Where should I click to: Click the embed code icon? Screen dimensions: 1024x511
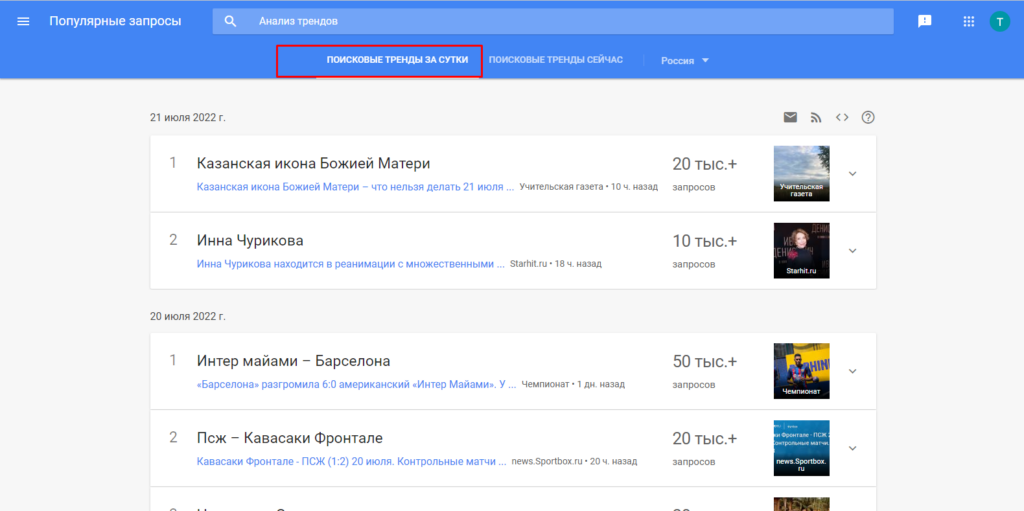click(x=842, y=117)
